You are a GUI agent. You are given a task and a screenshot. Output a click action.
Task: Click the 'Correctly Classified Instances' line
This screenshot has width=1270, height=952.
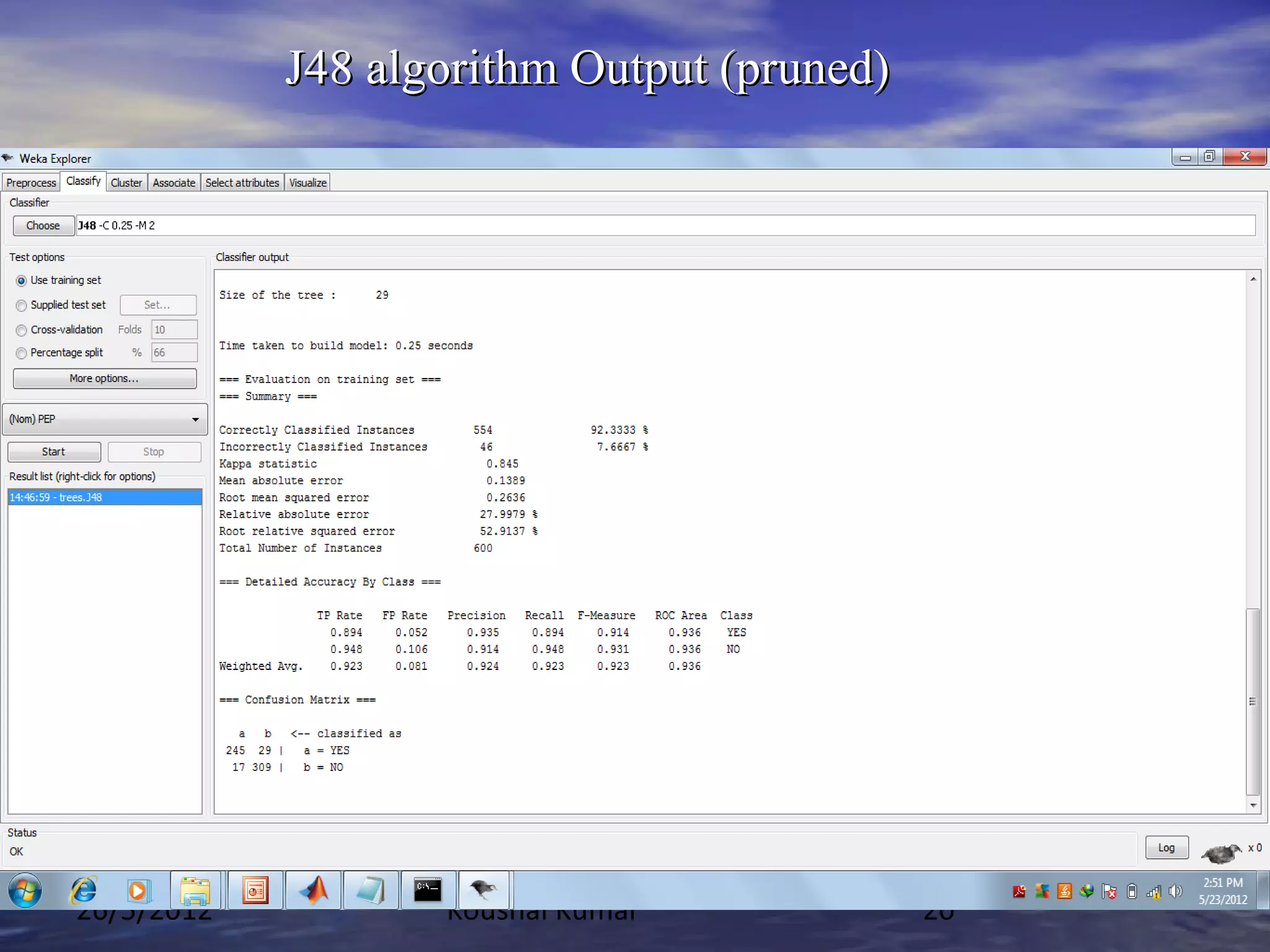[x=433, y=430]
